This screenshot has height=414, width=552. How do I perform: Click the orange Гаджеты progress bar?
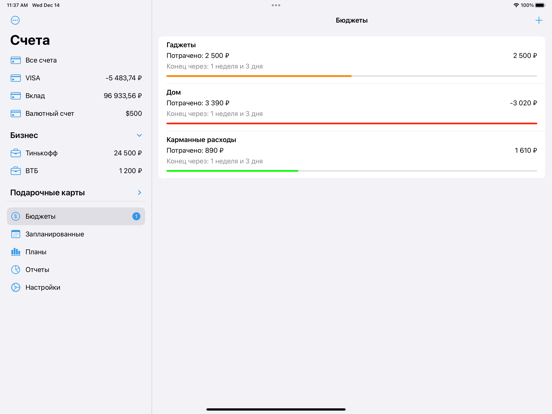259,76
